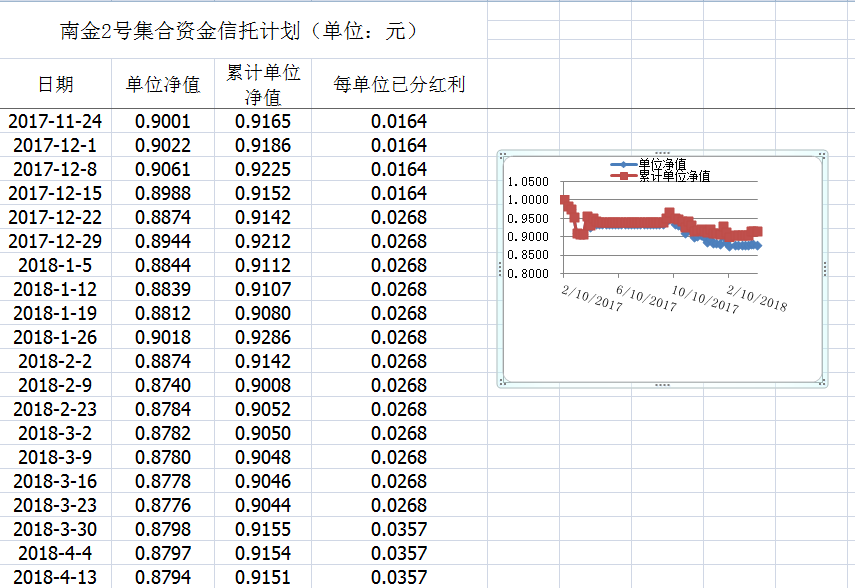
Task: Click the unit value cell 0.8740
Action: coord(163,385)
